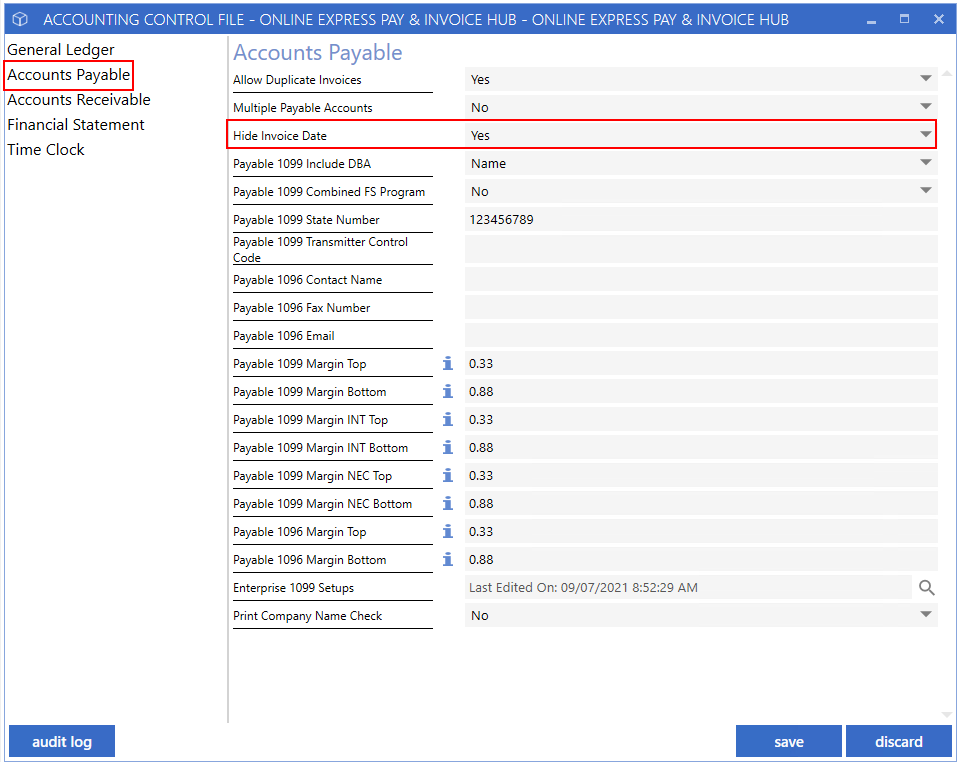Click the scroll down arrow of the settings list
The width and height of the screenshot is (957, 762).
pos(947,715)
